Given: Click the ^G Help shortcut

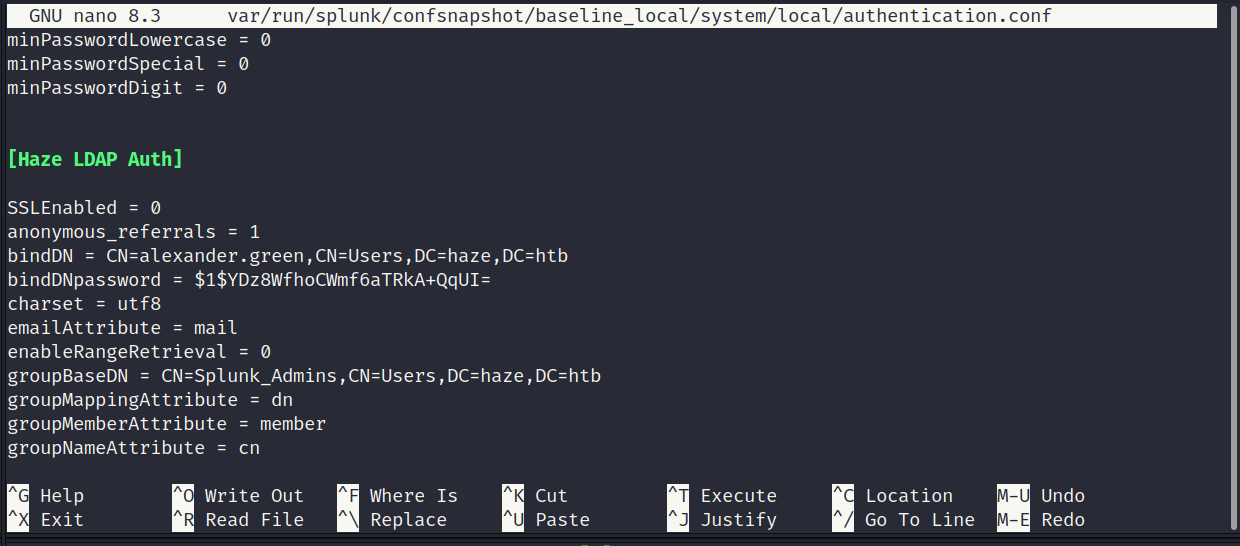Looking at the screenshot, I should (46, 496).
